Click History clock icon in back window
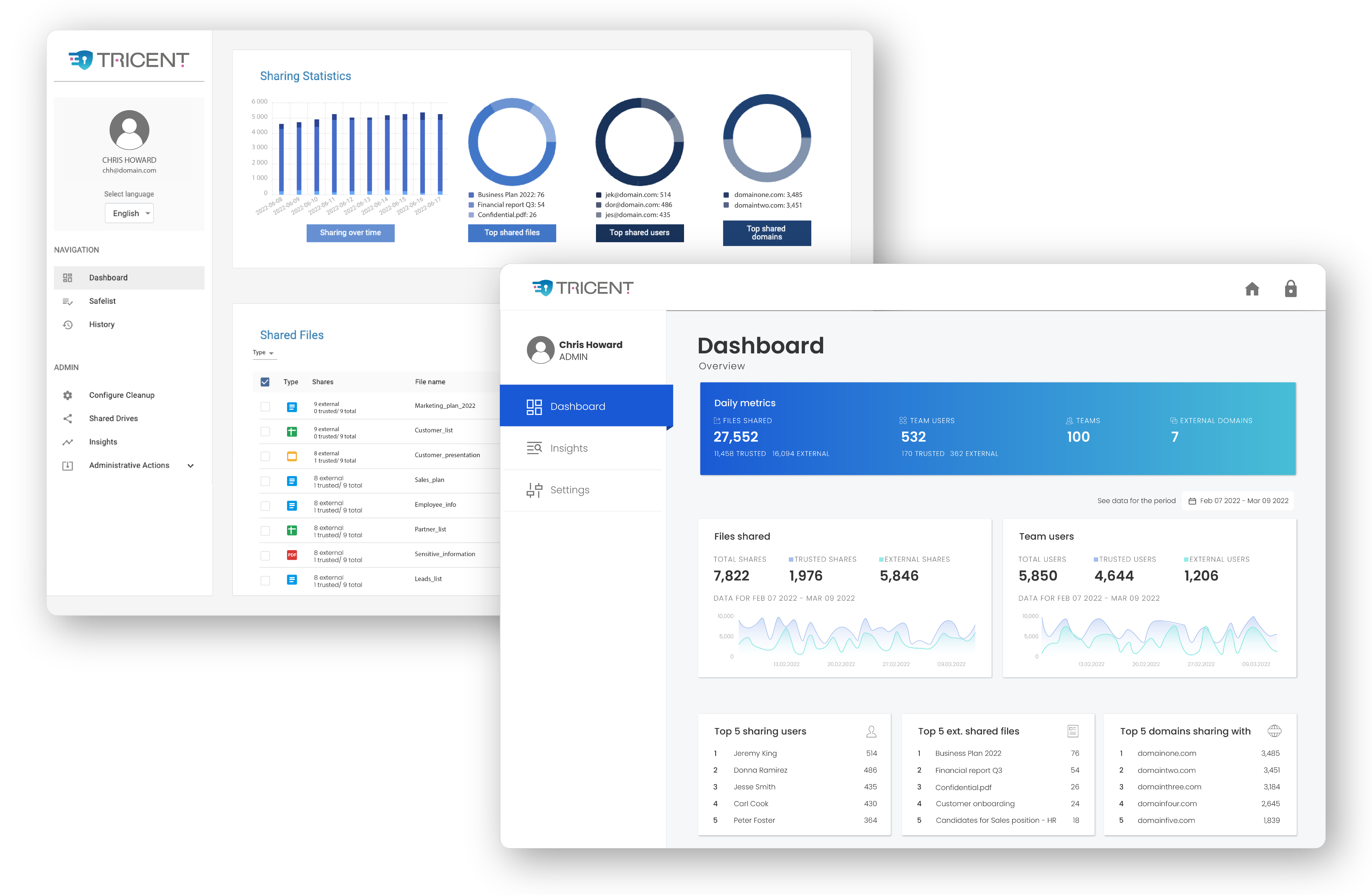The image size is (1372, 895). coord(68,325)
